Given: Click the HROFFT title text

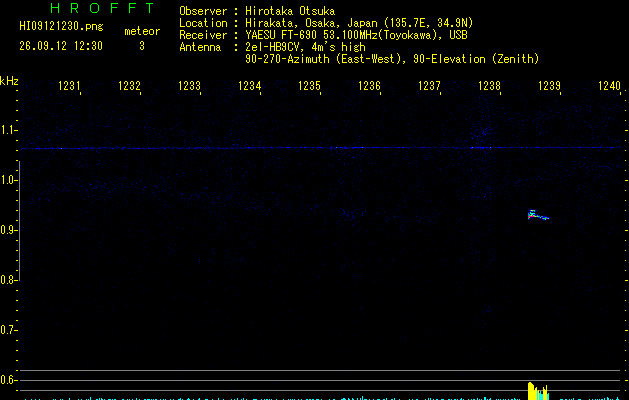Looking at the screenshot, I should click(x=103, y=8).
